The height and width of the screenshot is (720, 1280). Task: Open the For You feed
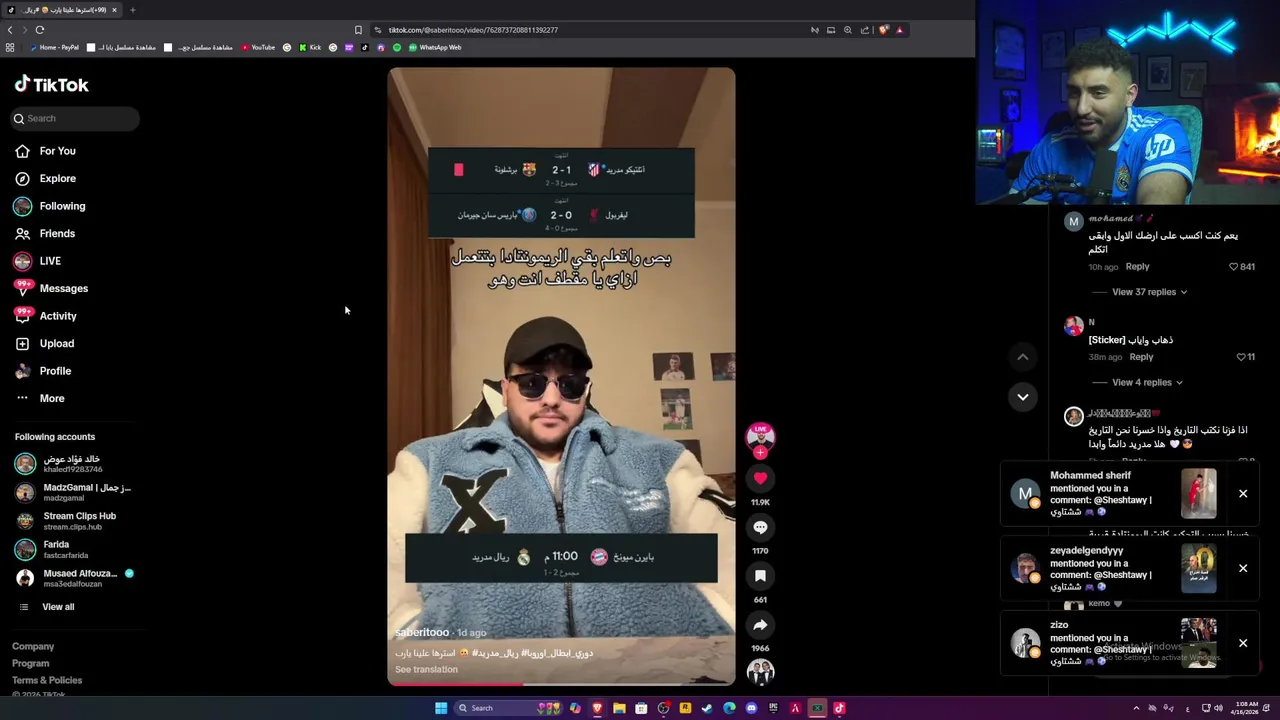45,151
